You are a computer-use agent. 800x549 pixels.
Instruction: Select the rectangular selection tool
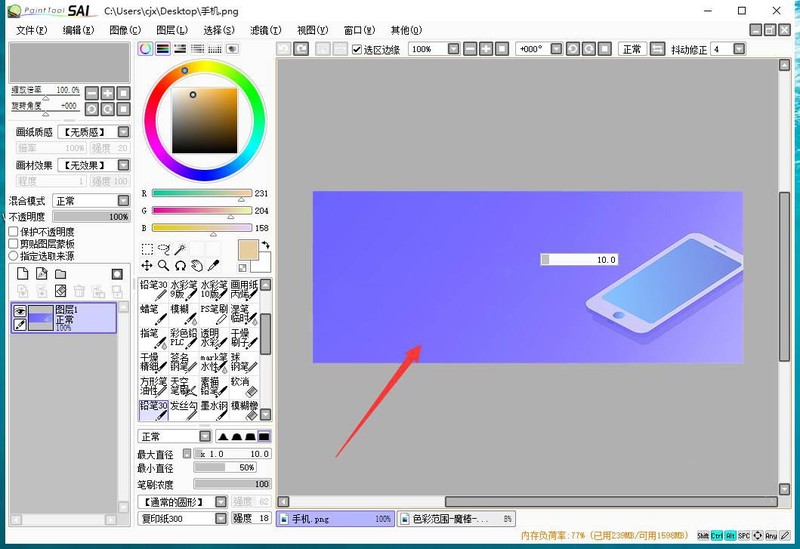(x=147, y=249)
